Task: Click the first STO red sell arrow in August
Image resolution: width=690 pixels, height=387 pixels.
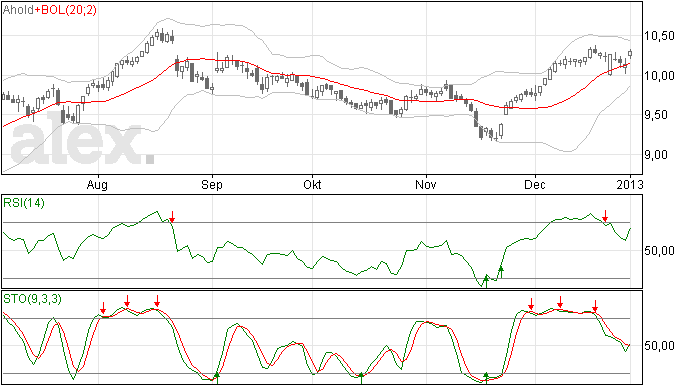Action: click(x=103, y=308)
